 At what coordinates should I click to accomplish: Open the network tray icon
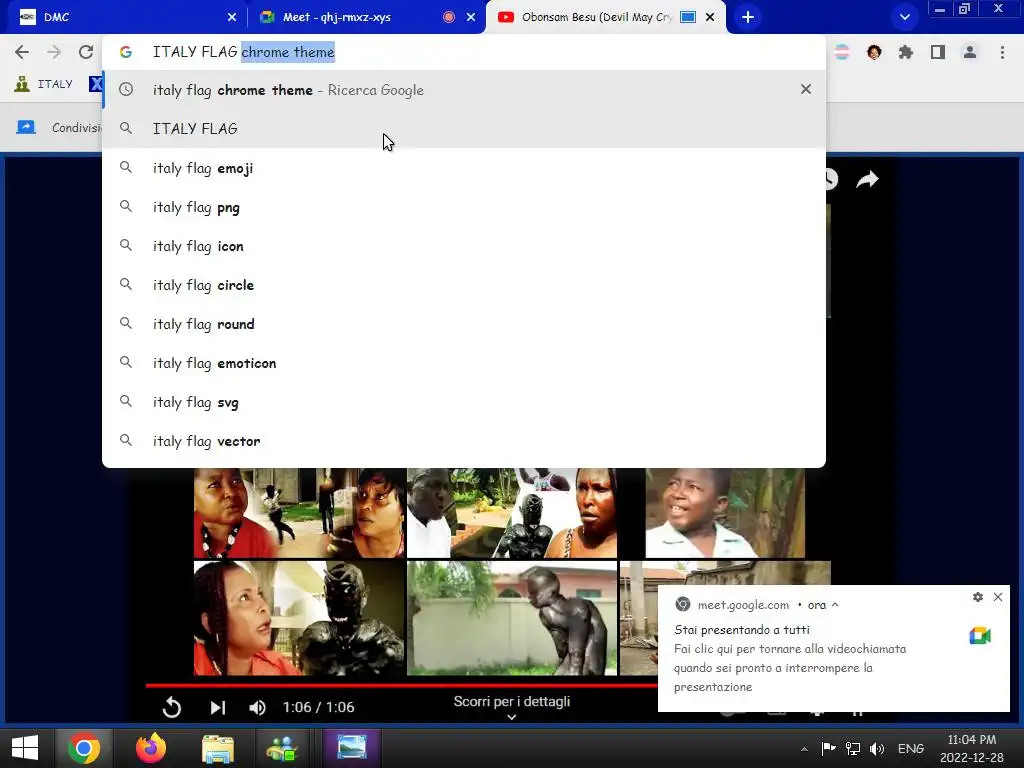click(852, 748)
